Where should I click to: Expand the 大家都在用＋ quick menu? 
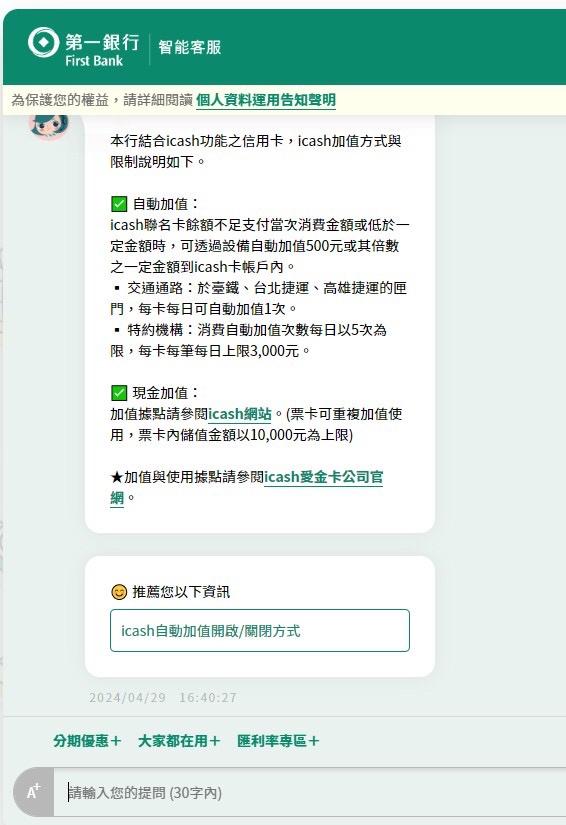(179, 741)
